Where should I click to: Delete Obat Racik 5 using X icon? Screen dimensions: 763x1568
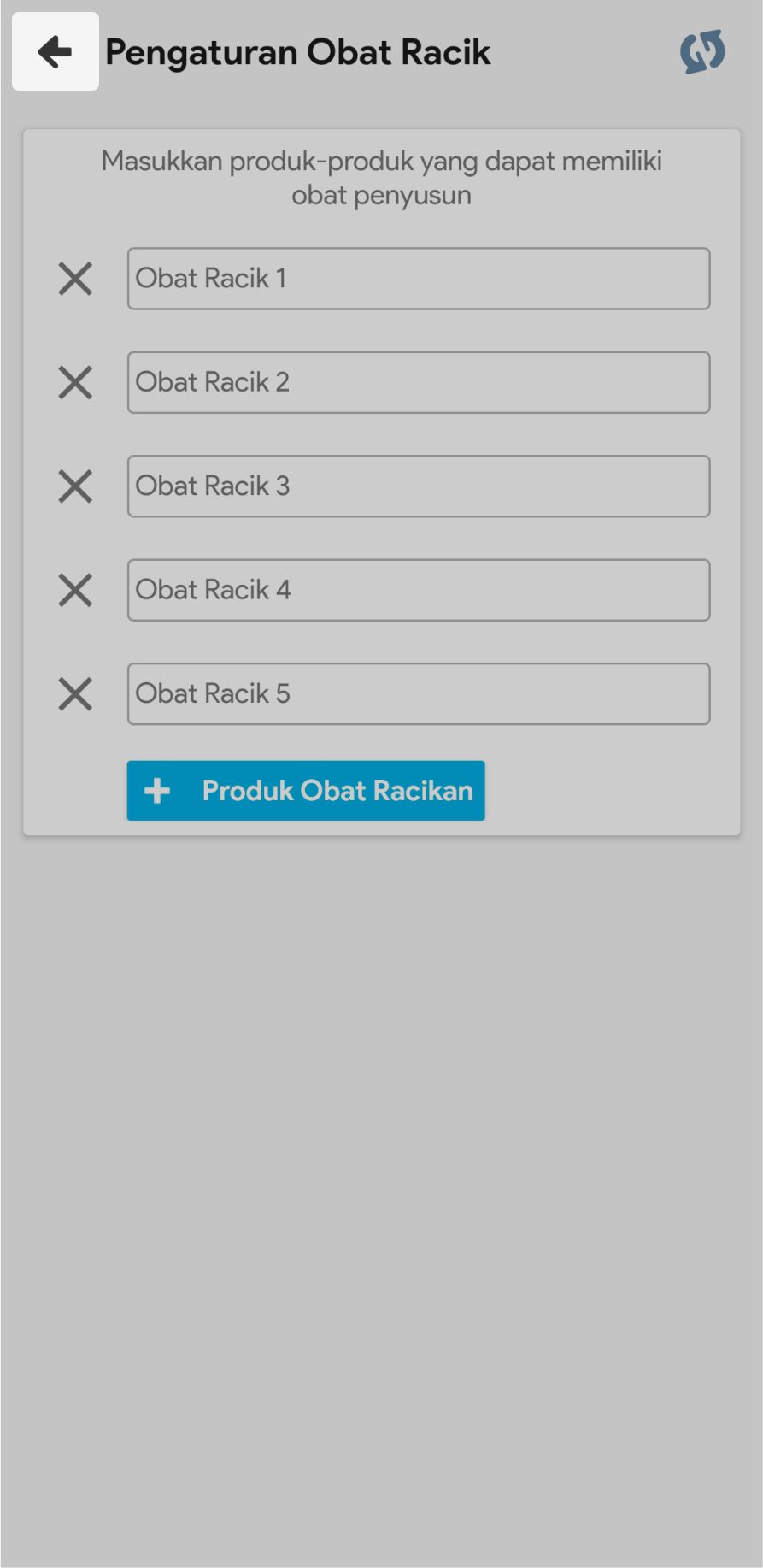click(x=75, y=693)
